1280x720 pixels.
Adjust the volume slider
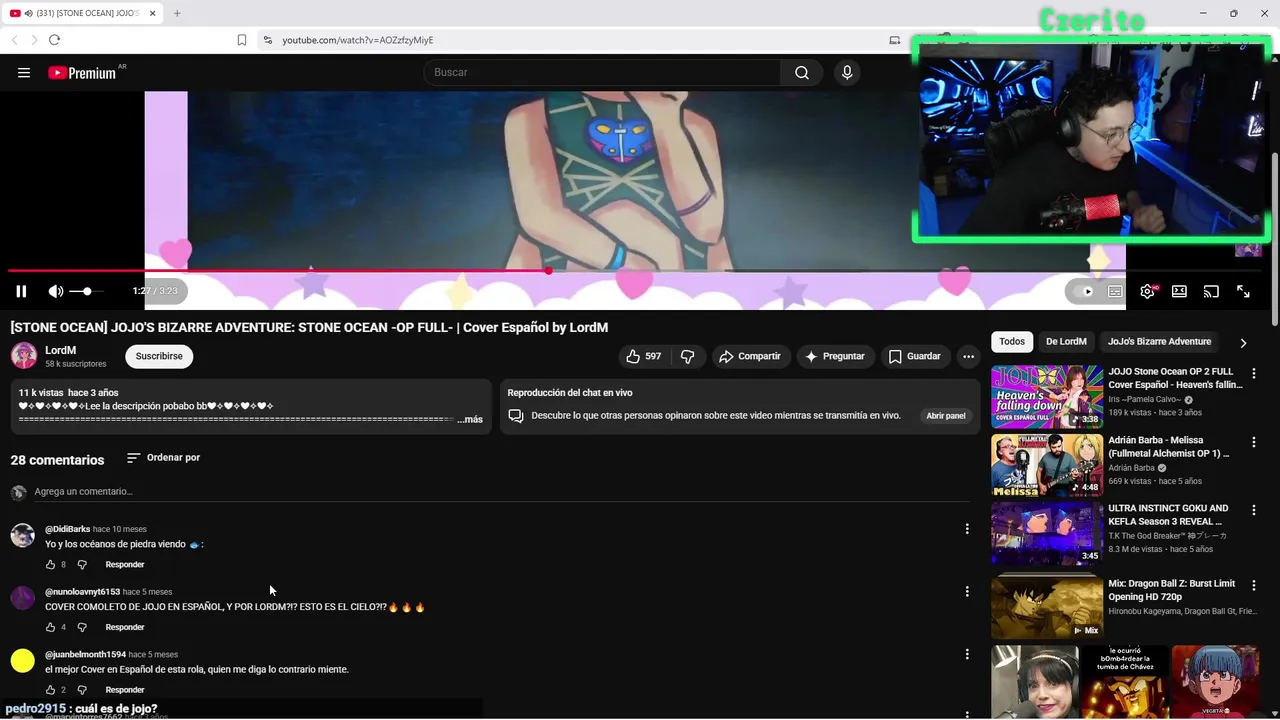click(x=86, y=291)
